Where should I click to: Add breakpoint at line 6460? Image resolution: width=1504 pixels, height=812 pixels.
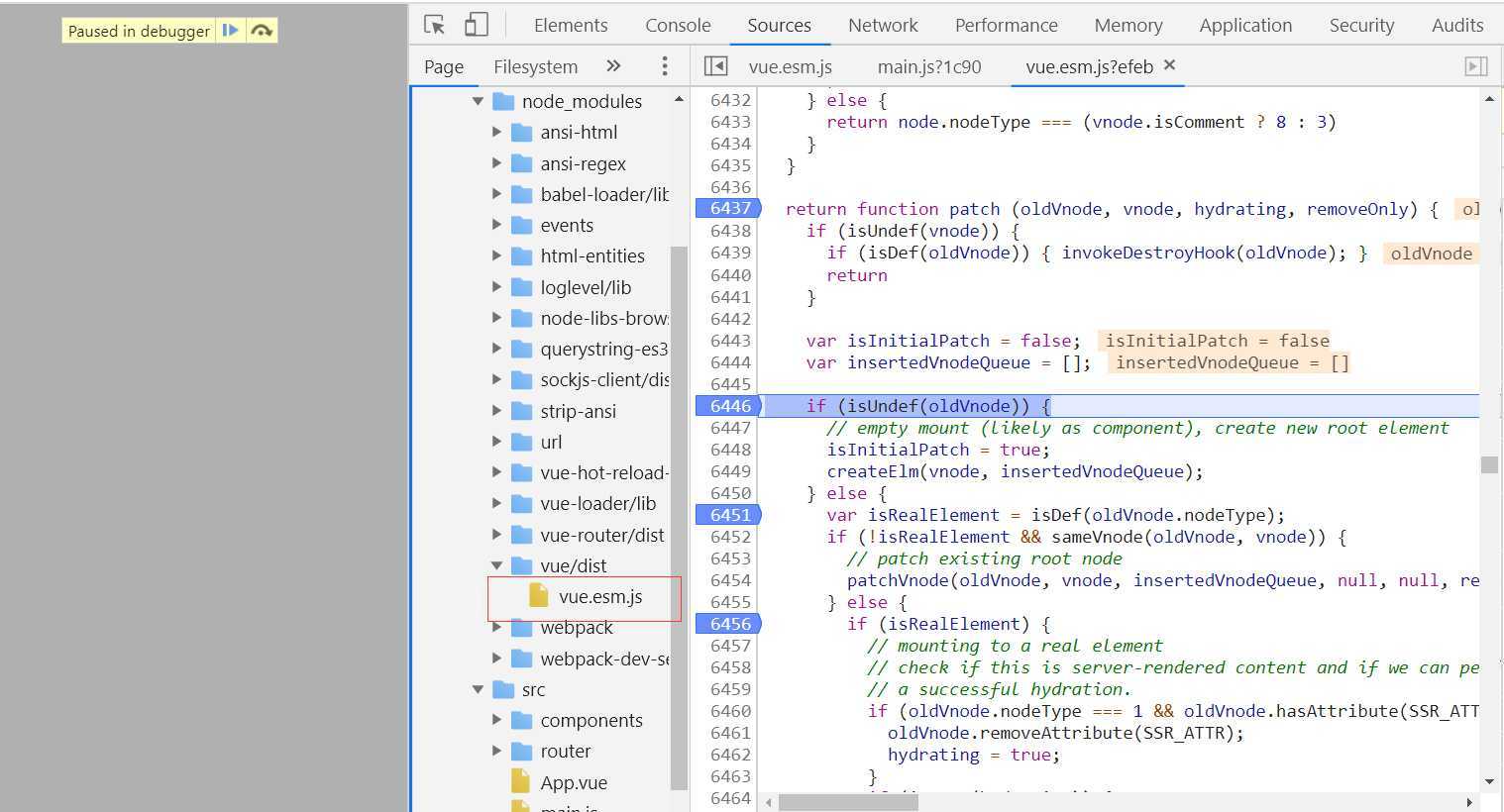point(730,711)
